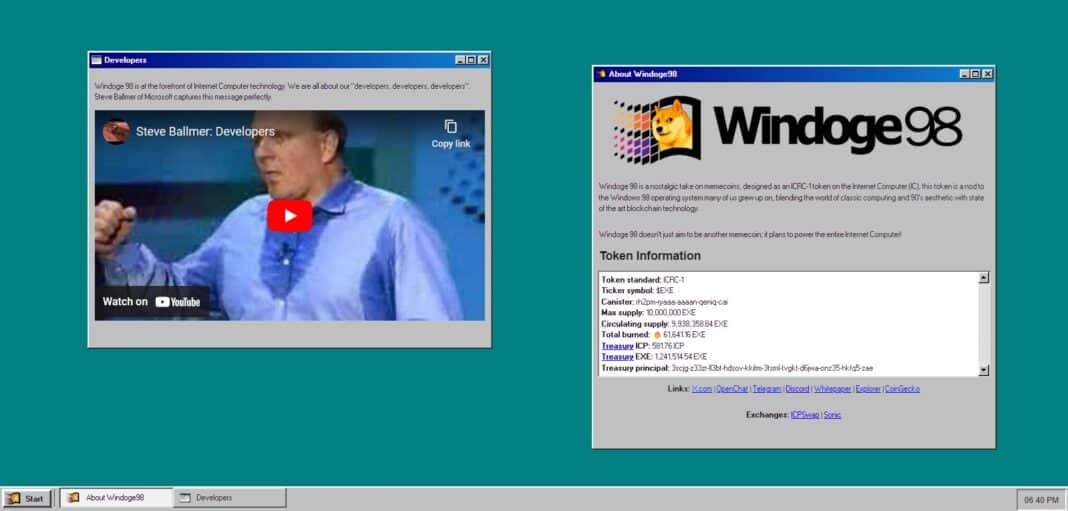Click the Circulating supply row

(664, 324)
